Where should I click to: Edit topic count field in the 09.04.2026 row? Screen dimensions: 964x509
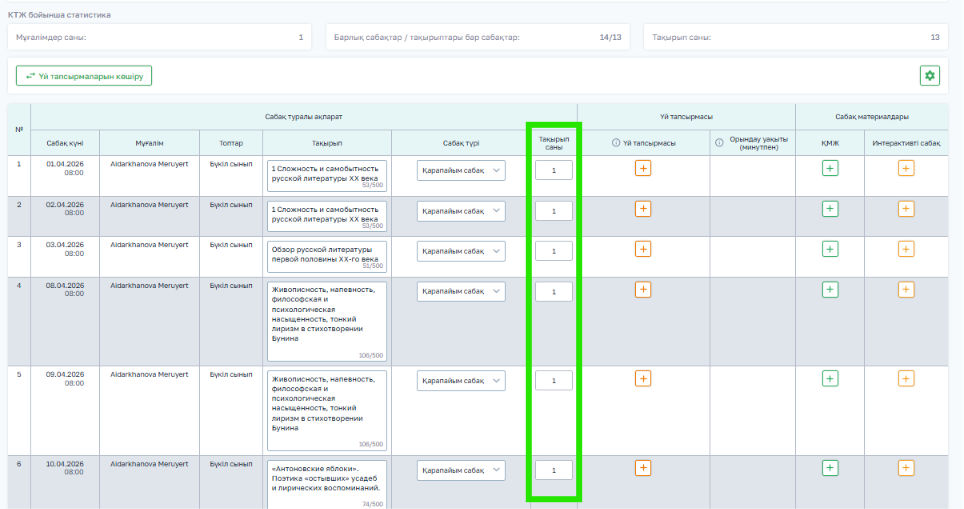(554, 381)
